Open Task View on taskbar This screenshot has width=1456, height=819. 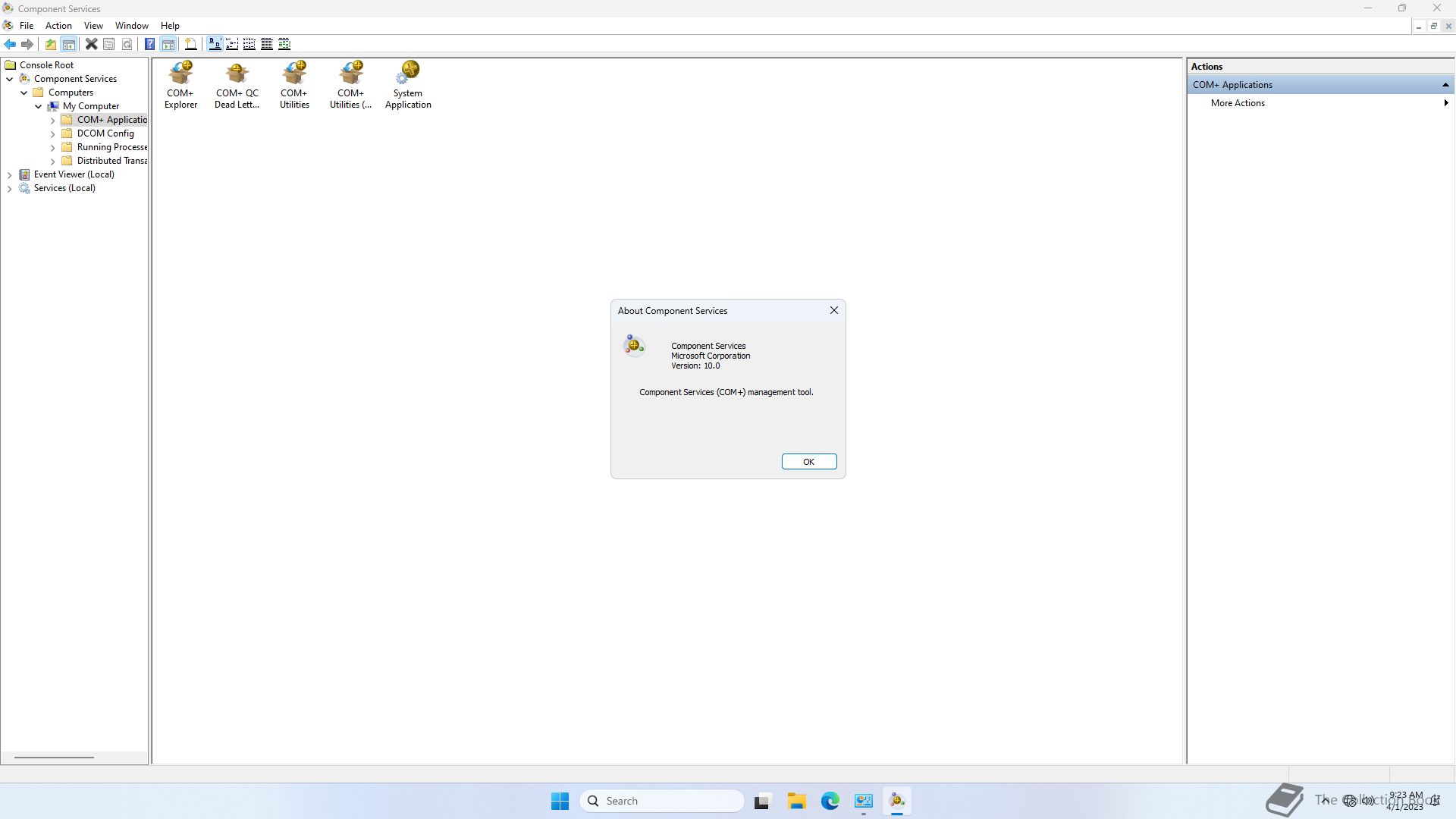click(x=762, y=801)
